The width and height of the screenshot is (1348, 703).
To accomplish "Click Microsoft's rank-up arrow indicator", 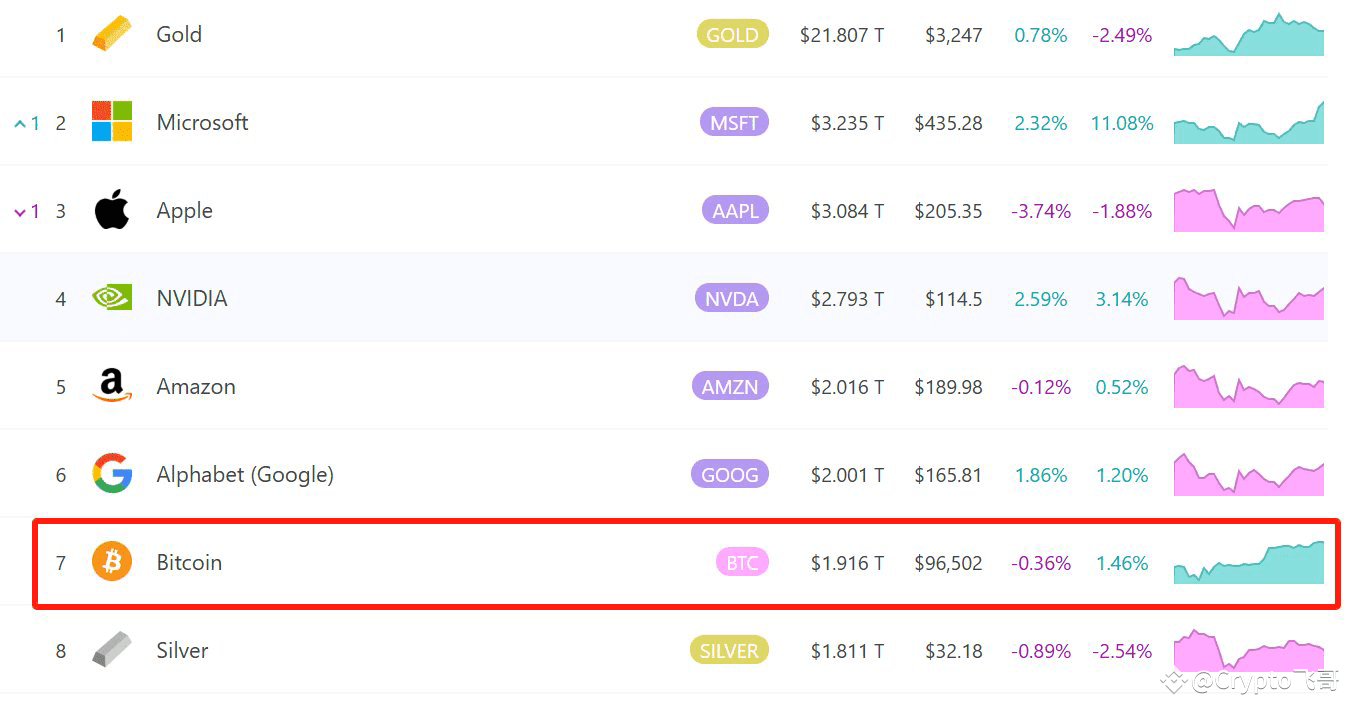I will coord(27,122).
